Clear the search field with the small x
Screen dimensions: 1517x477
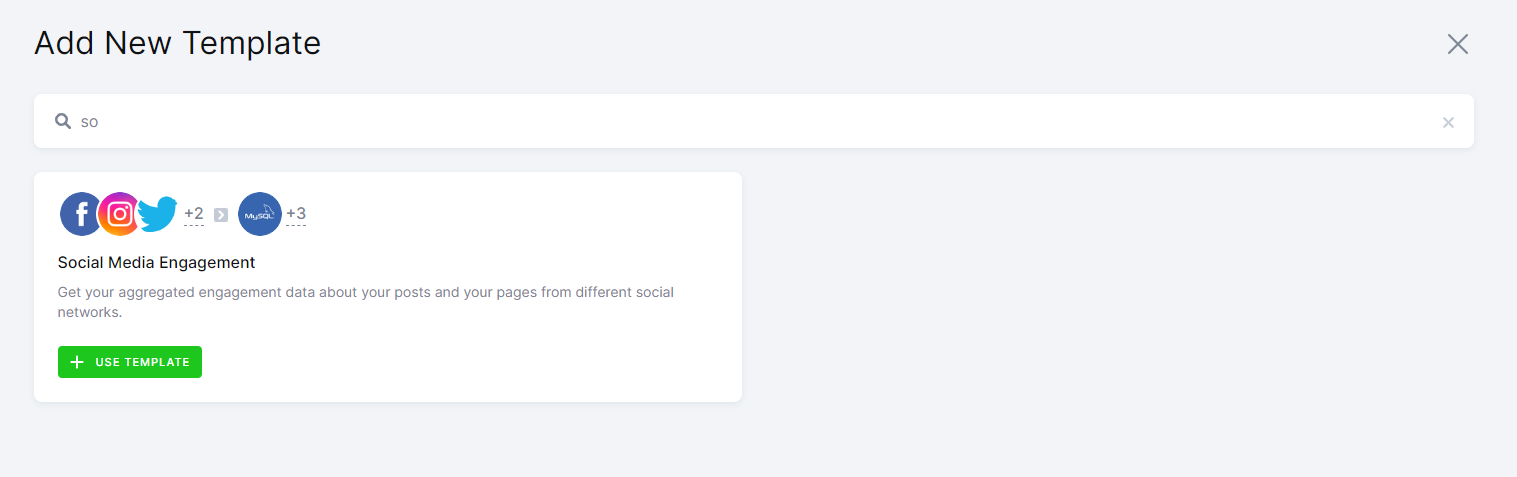coord(1448,122)
